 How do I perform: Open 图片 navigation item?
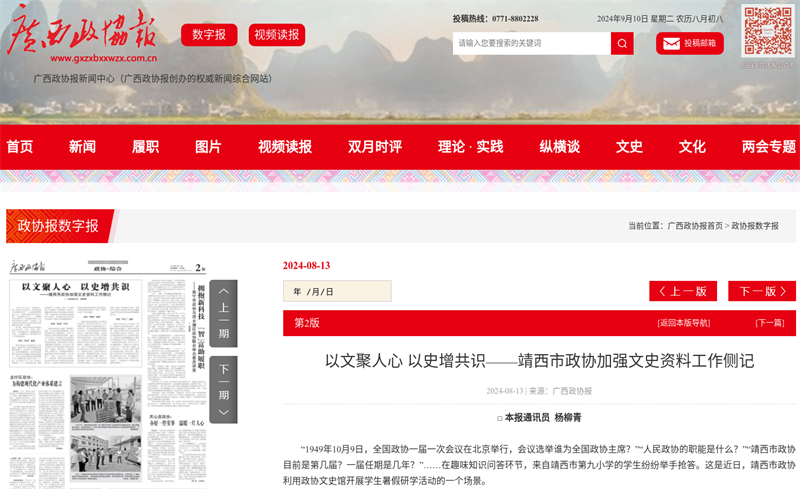coord(208,147)
